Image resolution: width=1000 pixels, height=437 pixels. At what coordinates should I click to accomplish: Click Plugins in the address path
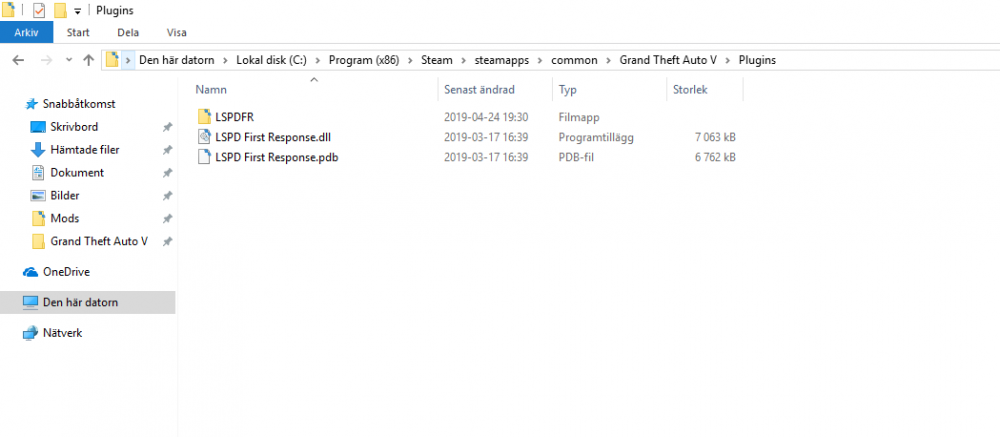click(757, 61)
